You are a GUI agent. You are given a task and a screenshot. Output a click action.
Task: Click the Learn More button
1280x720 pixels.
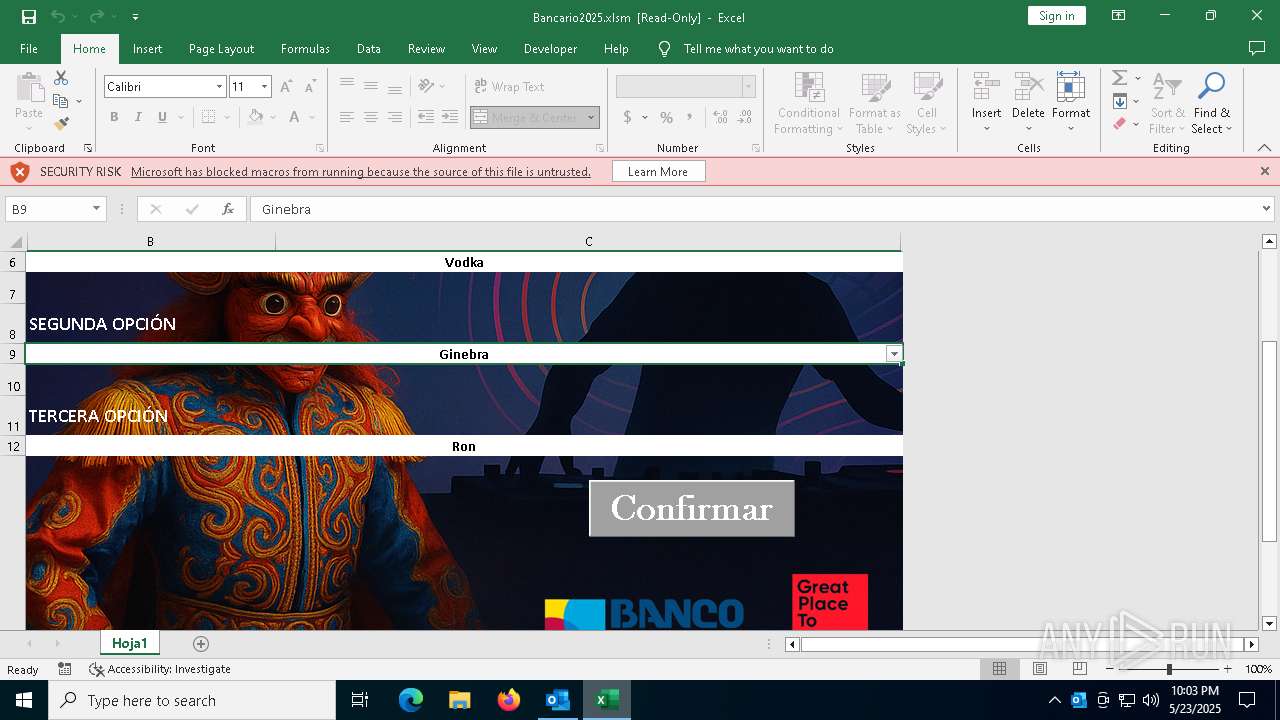pos(658,172)
